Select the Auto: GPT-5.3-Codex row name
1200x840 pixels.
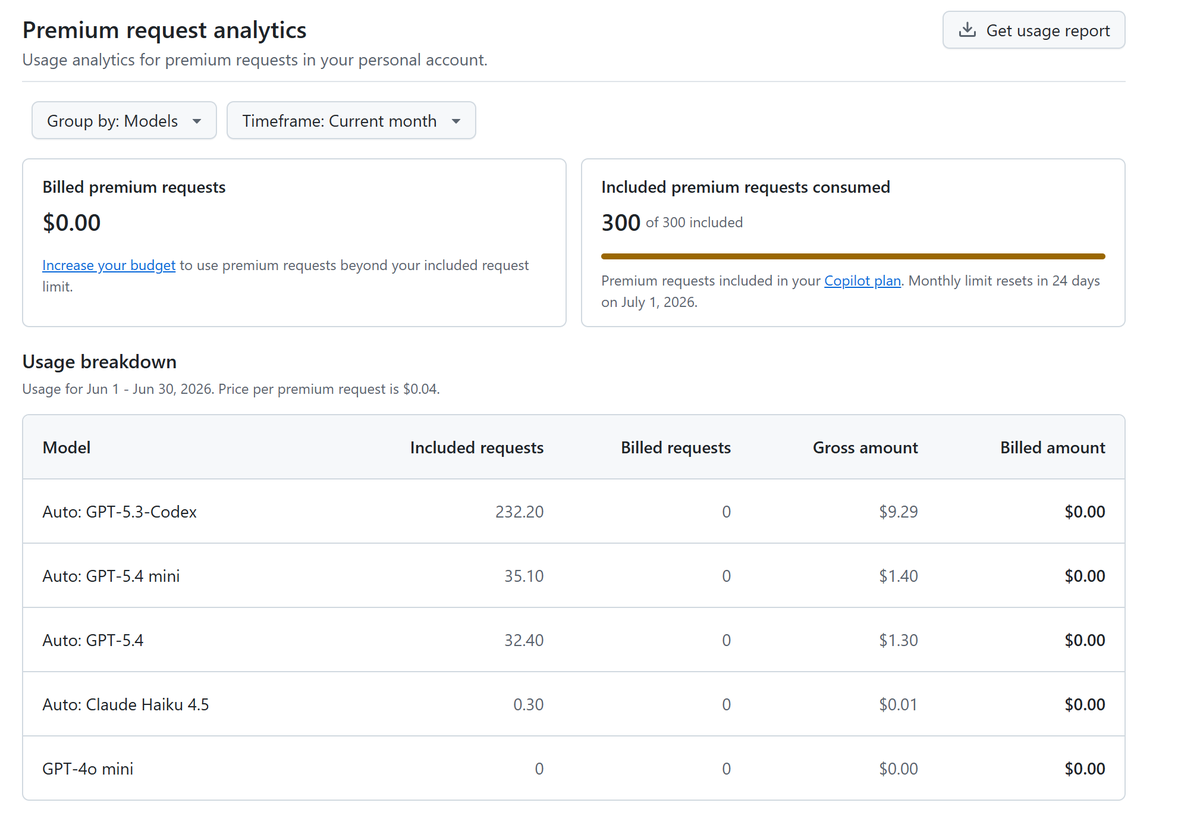coord(119,511)
